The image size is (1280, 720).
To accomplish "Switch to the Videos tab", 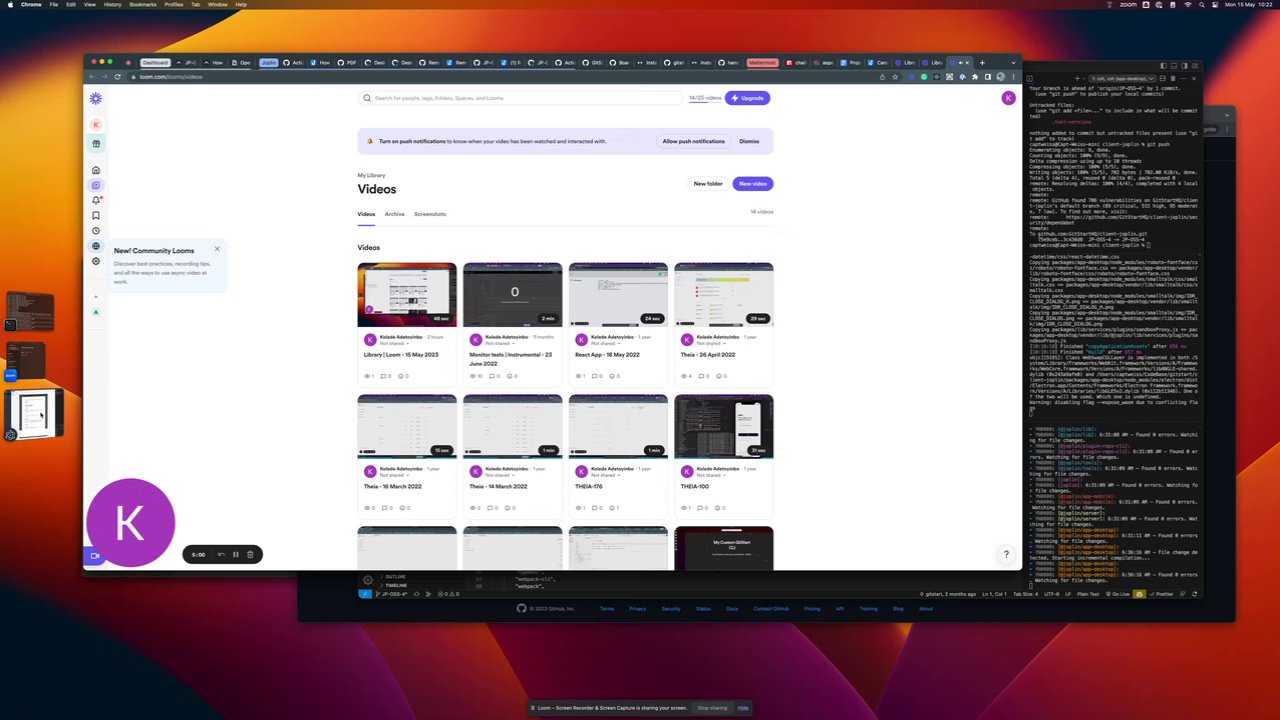I will point(366,214).
